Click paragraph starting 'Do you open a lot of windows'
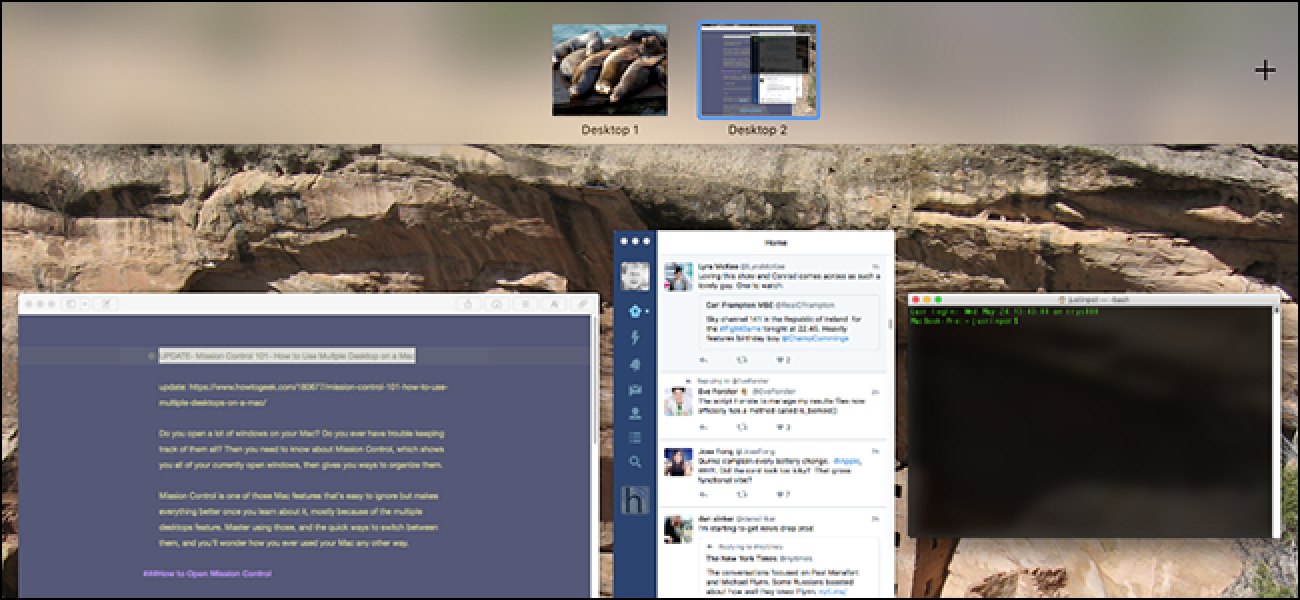 tap(300, 450)
